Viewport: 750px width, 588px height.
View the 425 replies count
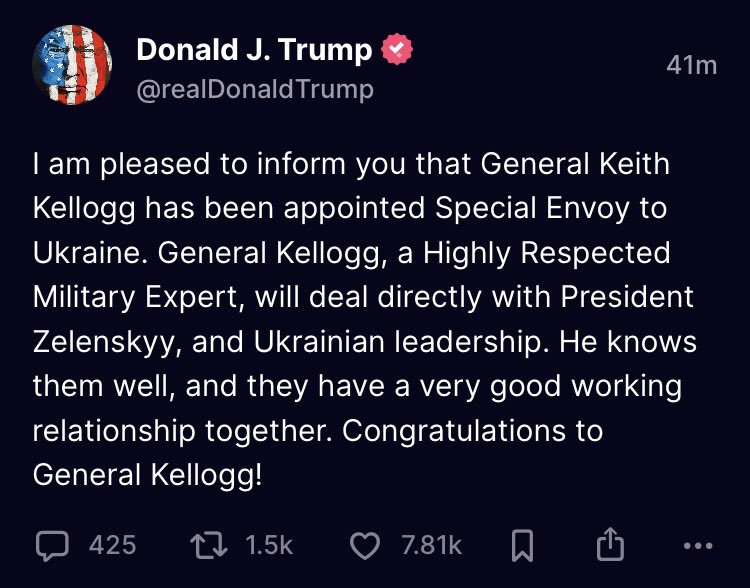112,545
